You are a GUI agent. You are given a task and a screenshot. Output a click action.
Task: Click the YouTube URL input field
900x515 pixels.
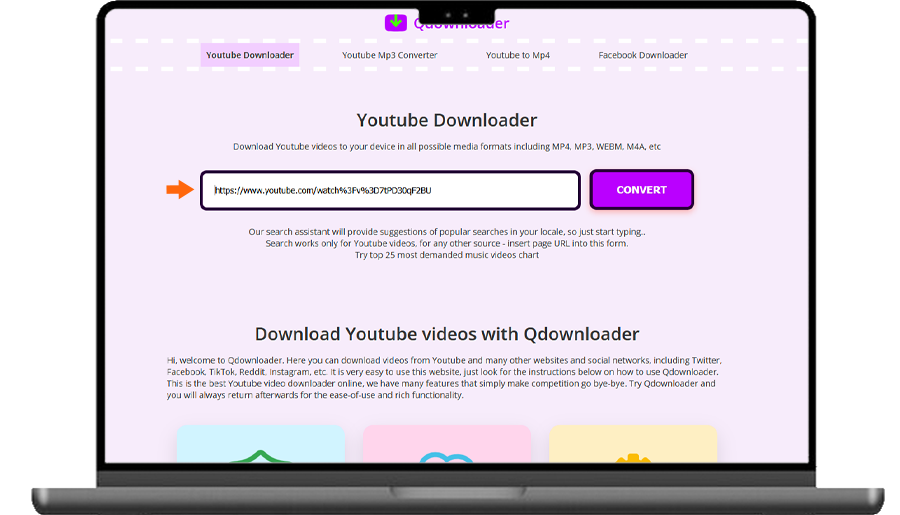pos(390,190)
